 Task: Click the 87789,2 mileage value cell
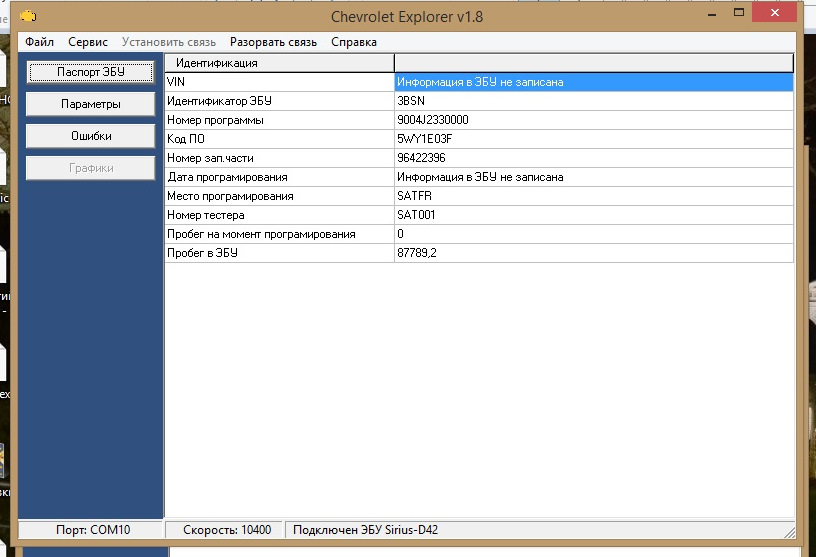pyautogui.click(x=594, y=253)
